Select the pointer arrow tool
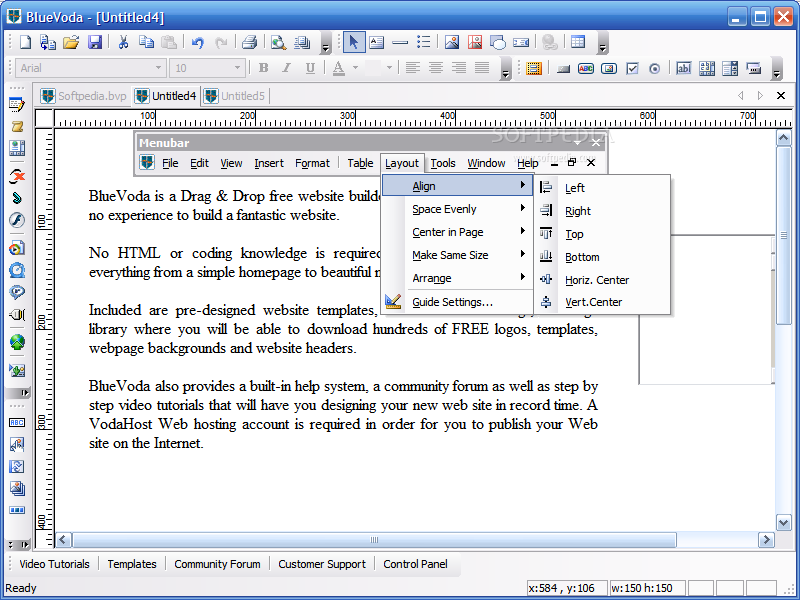 tap(353, 42)
